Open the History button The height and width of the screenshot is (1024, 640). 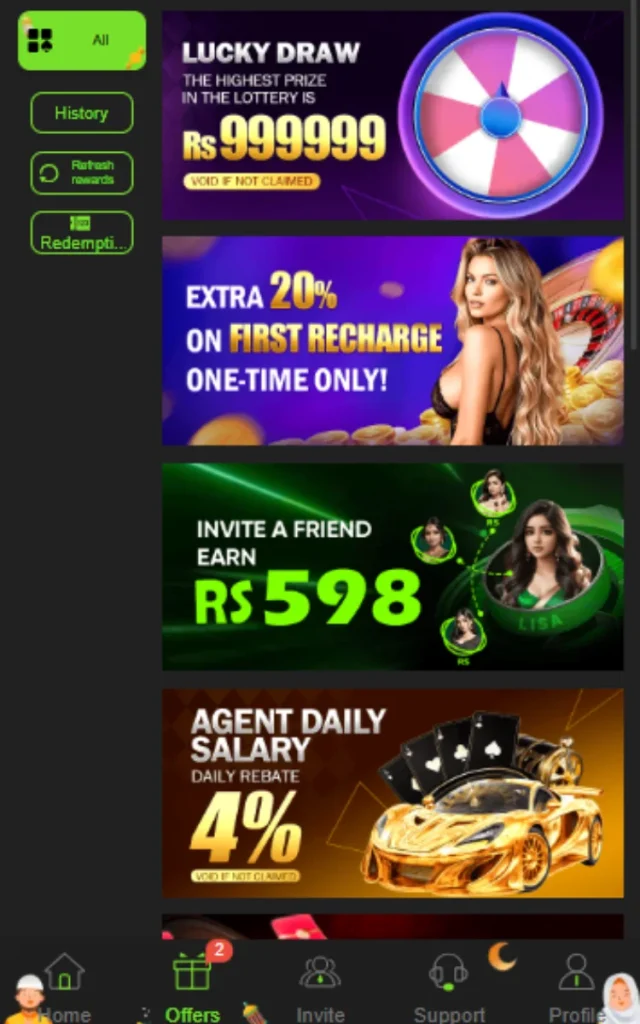click(82, 113)
